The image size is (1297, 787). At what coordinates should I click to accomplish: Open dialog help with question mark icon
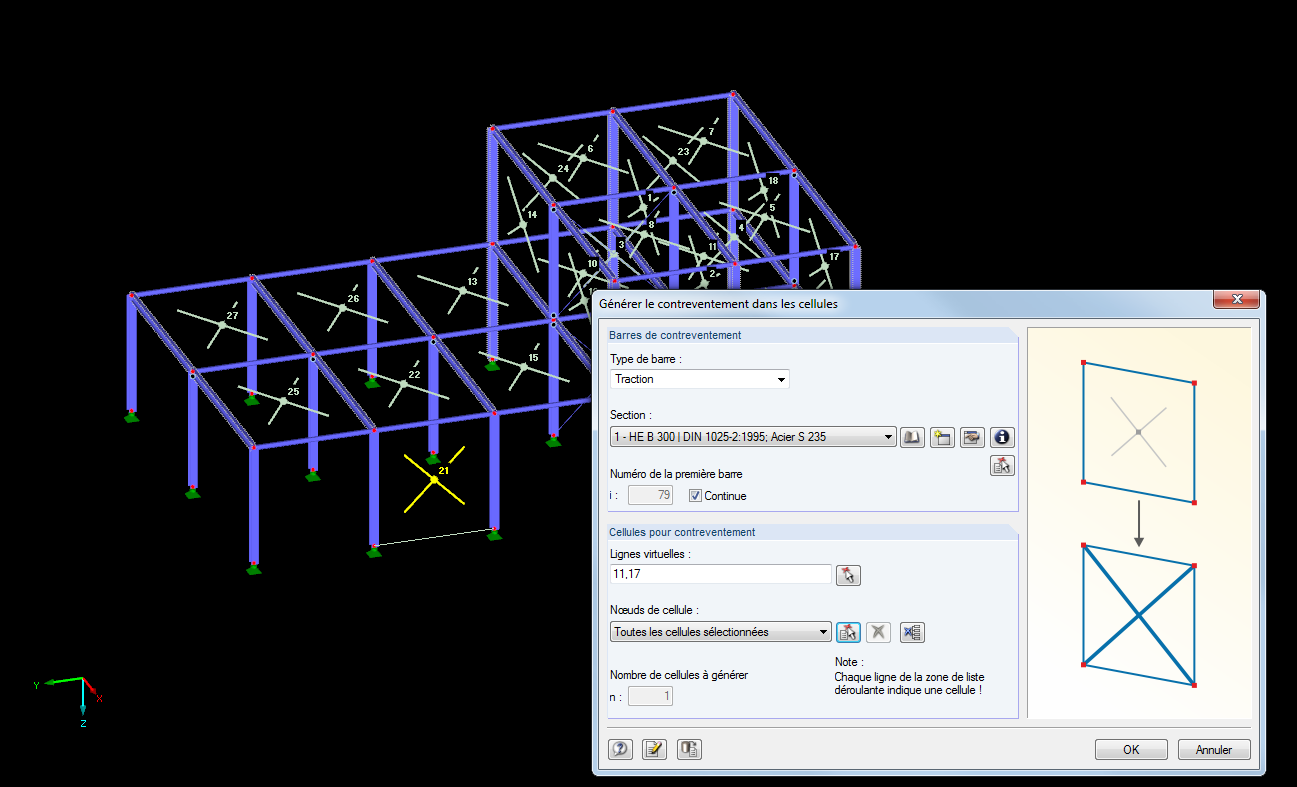tap(620, 749)
